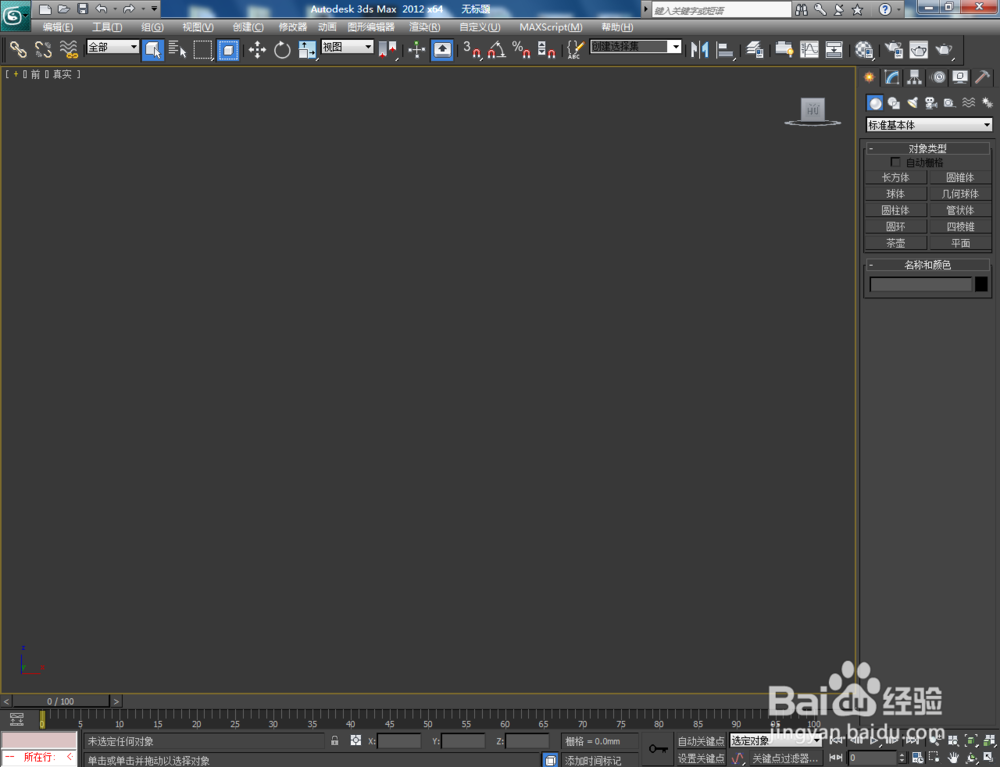1000x767 pixels.
Task: Click the Align tool icon
Action: coord(725,50)
